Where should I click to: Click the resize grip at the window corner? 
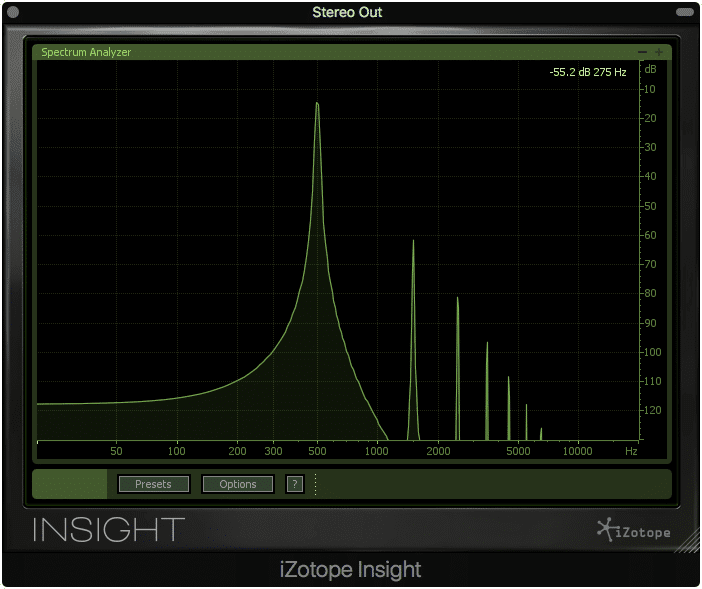coord(688,541)
